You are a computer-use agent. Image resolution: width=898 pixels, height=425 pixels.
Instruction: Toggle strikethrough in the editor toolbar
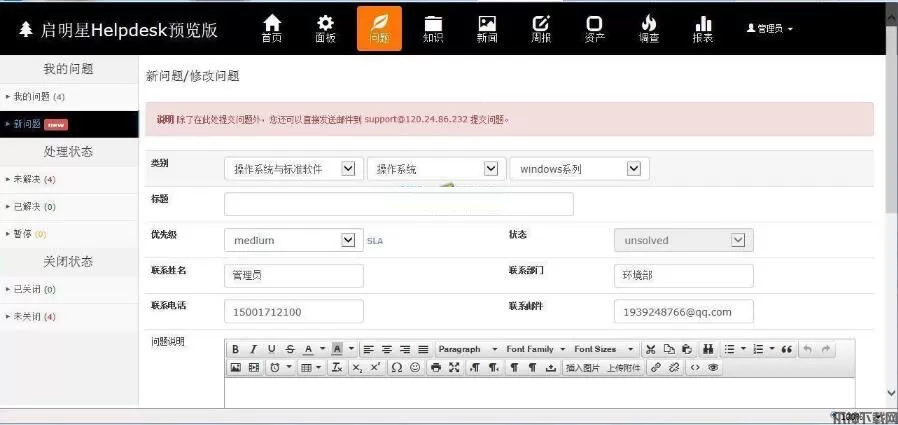click(290, 349)
